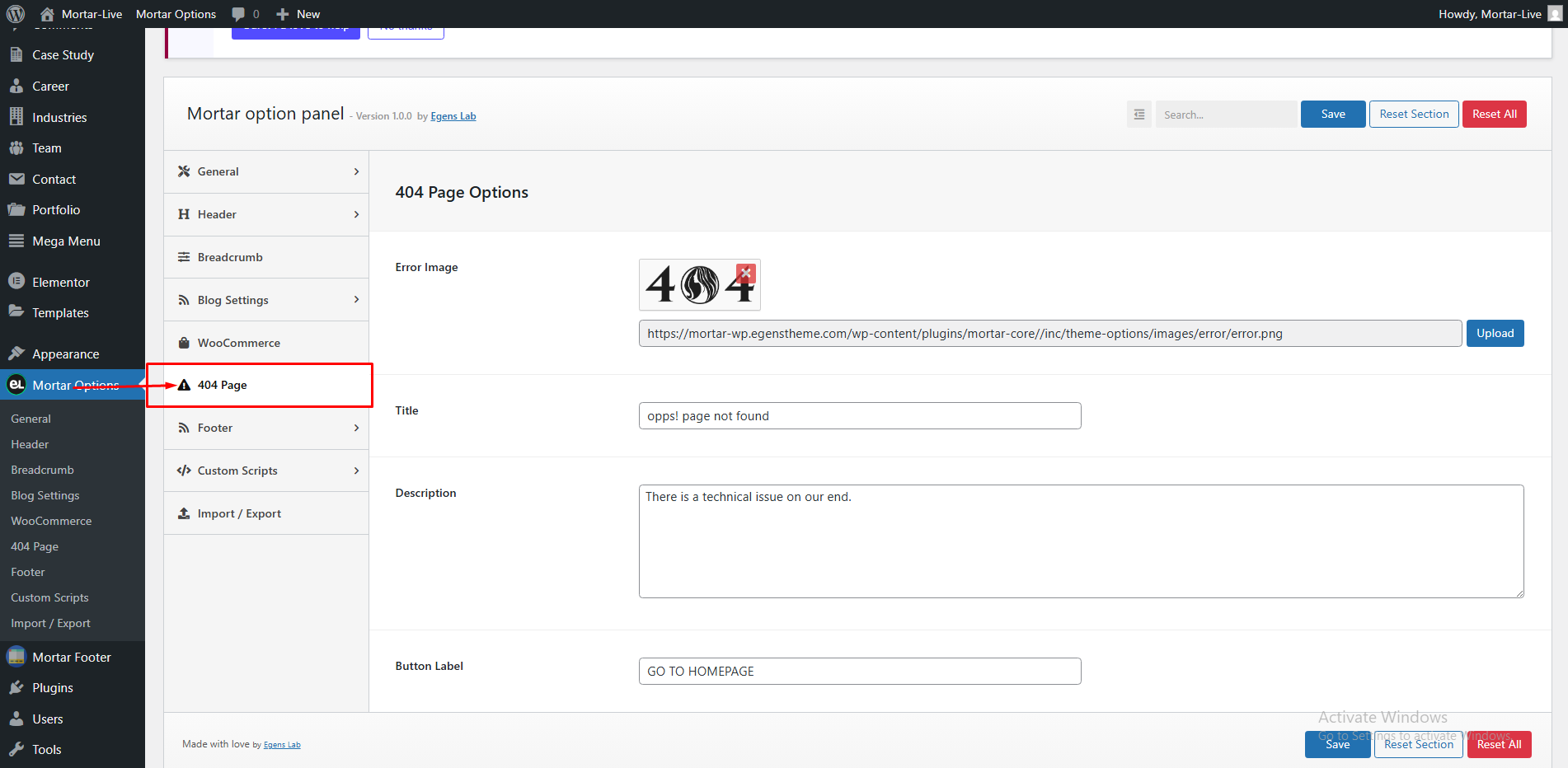The image size is (1568, 768).
Task: Click the Mortar Footer icon
Action: [x=16, y=657]
